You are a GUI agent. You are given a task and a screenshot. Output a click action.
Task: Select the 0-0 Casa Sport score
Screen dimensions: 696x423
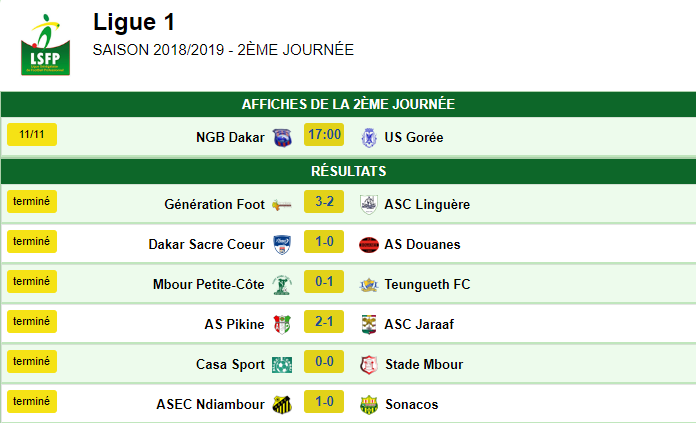coord(324,361)
